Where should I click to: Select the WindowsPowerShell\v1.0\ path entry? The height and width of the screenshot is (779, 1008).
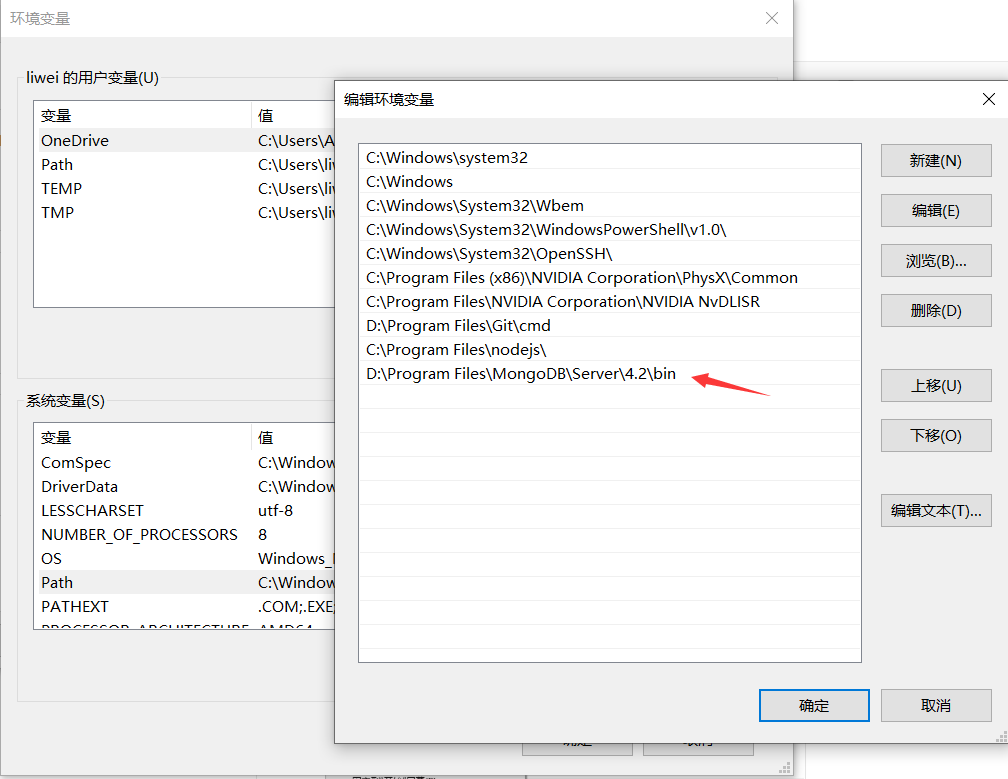[x=609, y=229]
